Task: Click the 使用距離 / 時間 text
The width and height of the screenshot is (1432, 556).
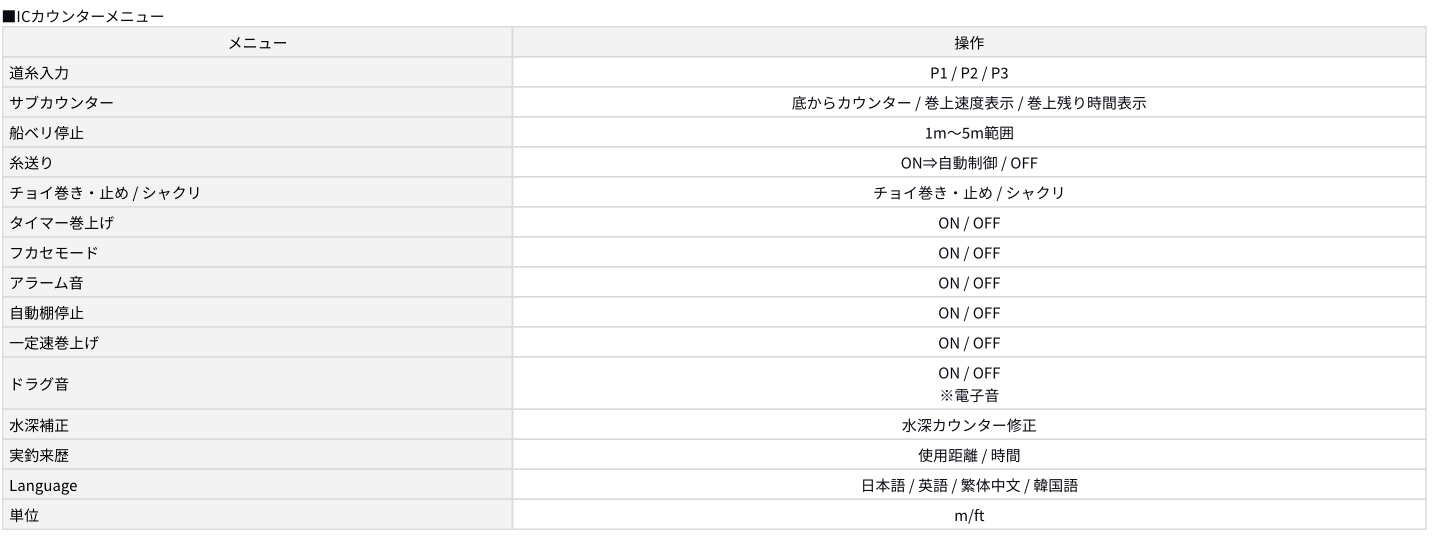Action: tap(968, 455)
